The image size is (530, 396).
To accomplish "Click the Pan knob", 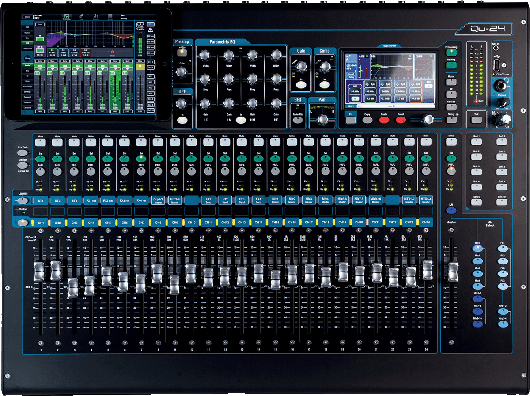I will tap(322, 119).
